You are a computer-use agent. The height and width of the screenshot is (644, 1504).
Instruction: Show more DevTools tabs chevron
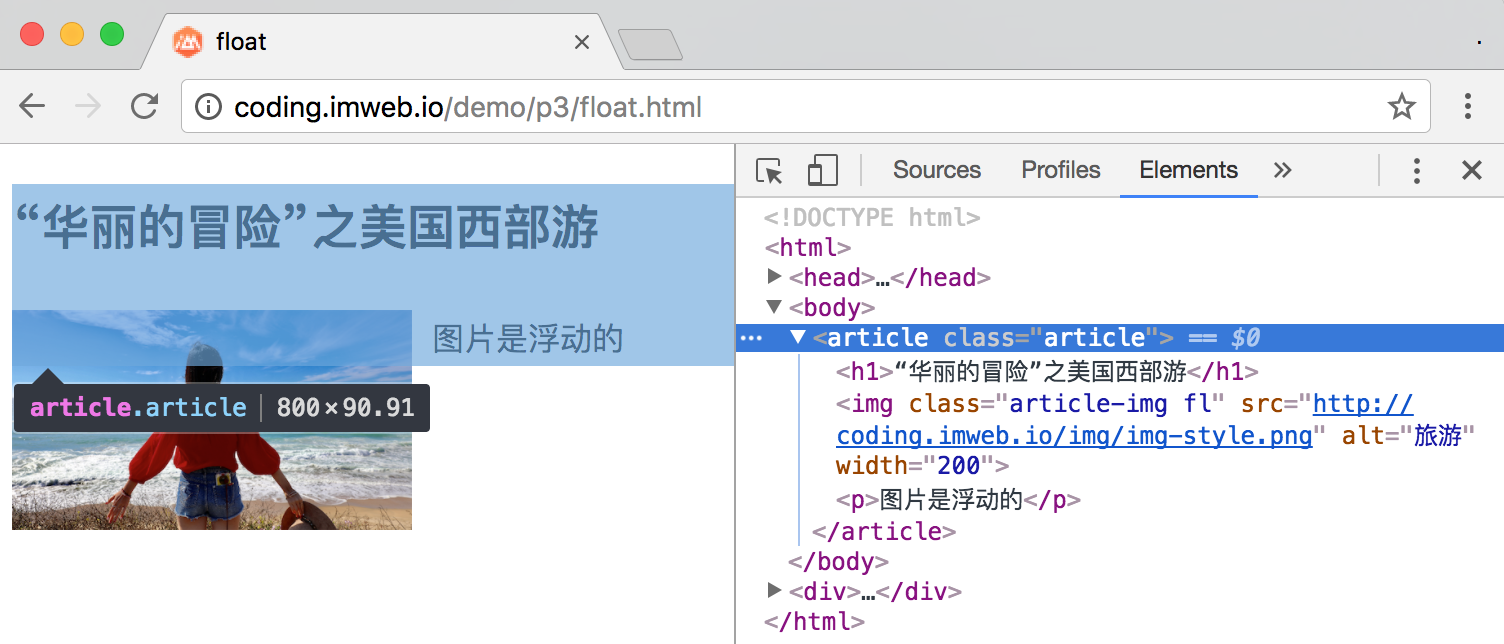click(x=1282, y=170)
